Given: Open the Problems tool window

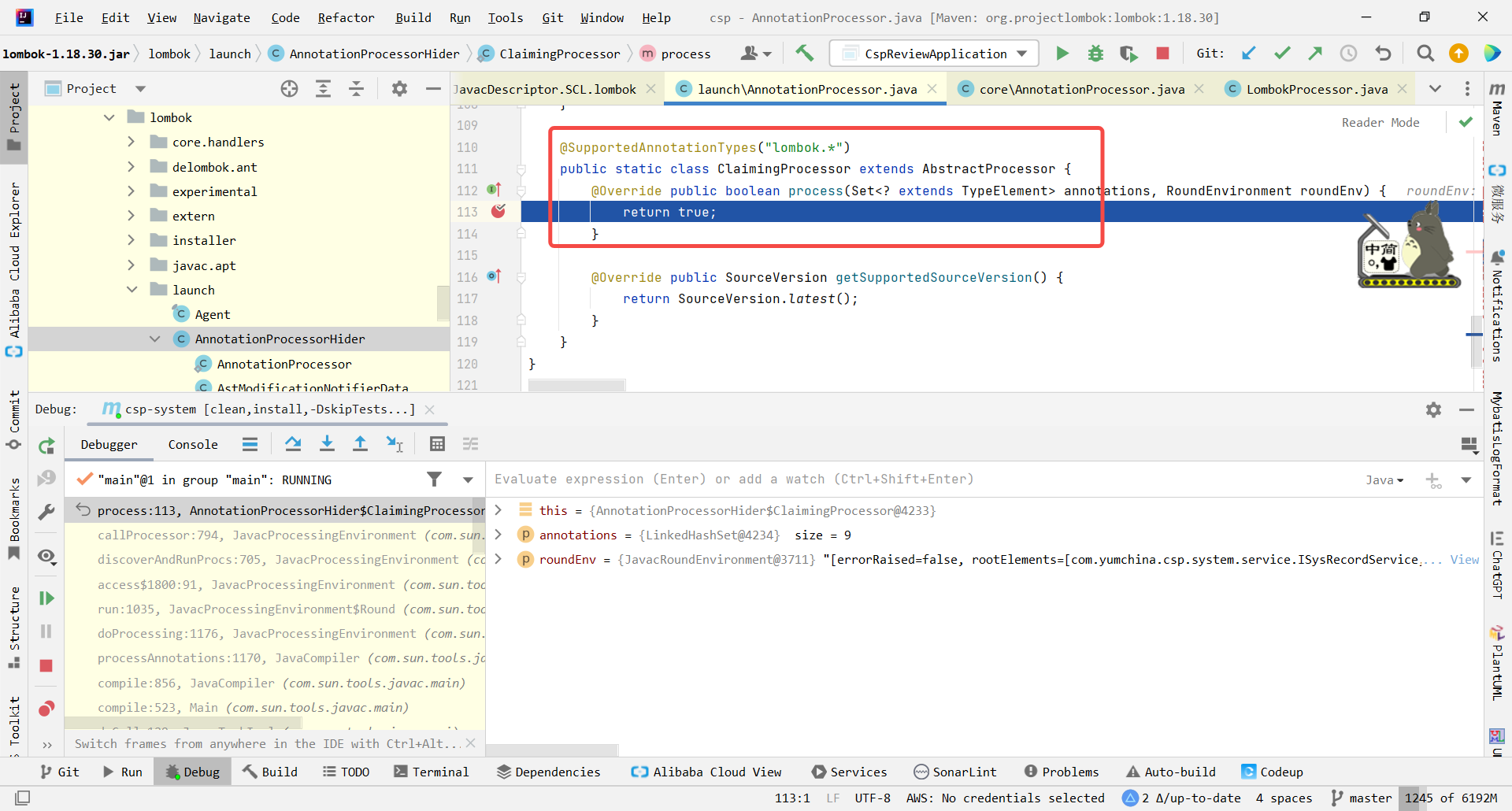Looking at the screenshot, I should point(1061,772).
